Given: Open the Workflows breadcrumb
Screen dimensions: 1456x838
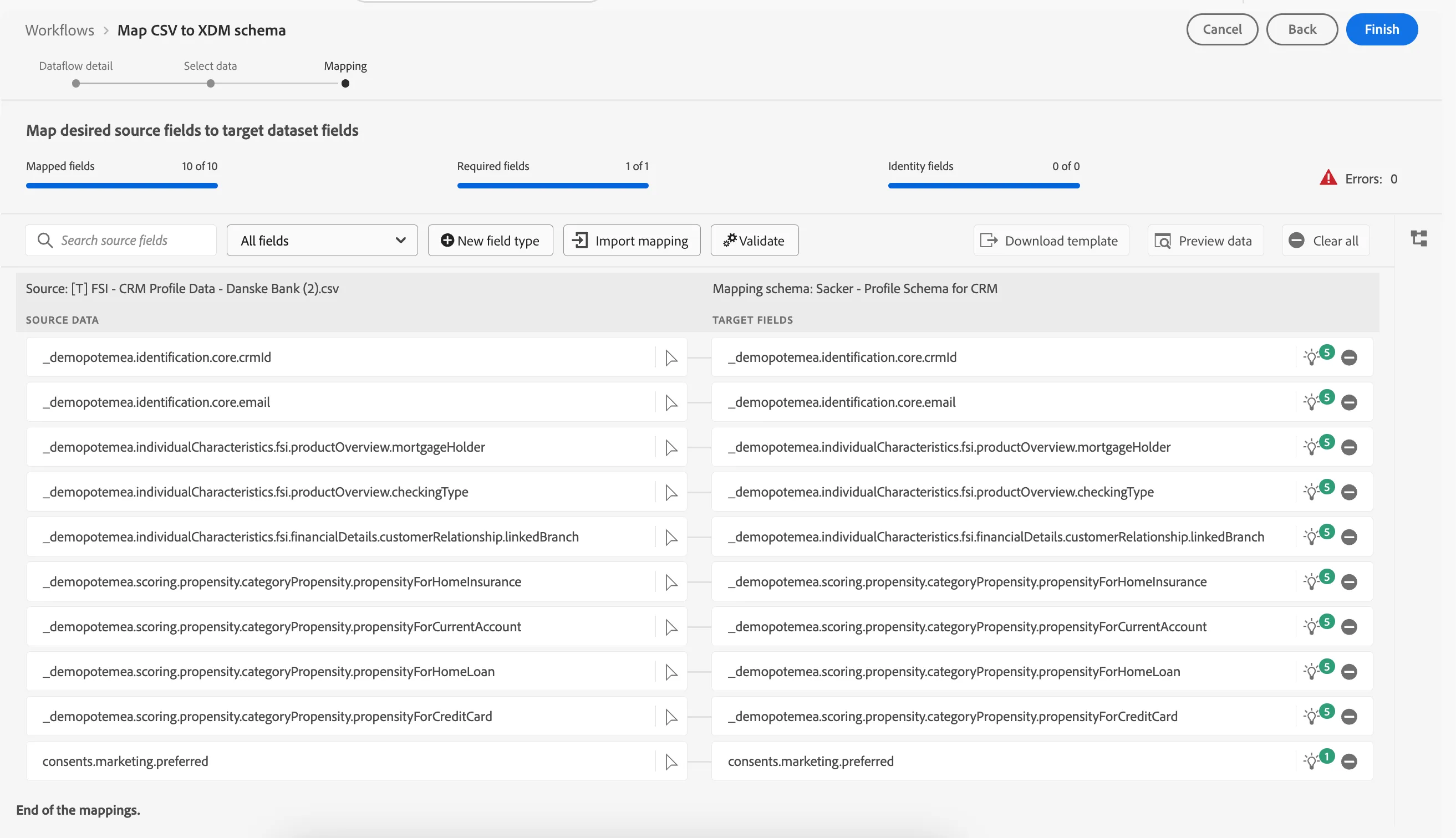Looking at the screenshot, I should 59,30.
